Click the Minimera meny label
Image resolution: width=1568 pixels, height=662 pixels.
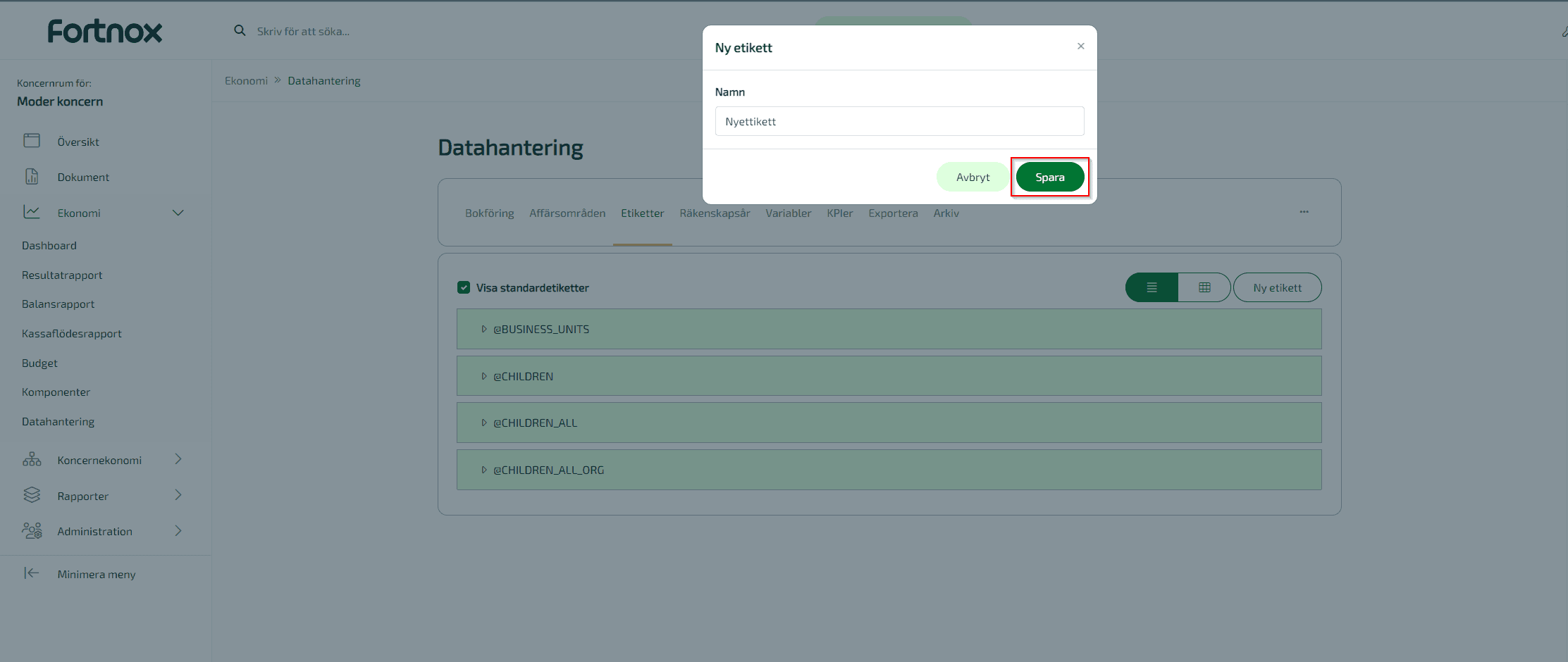point(97,574)
